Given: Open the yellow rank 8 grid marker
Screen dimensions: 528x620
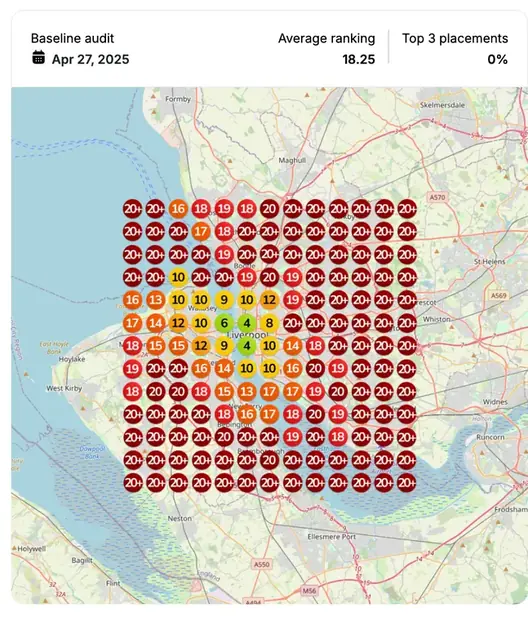Looking at the screenshot, I should point(269,323).
